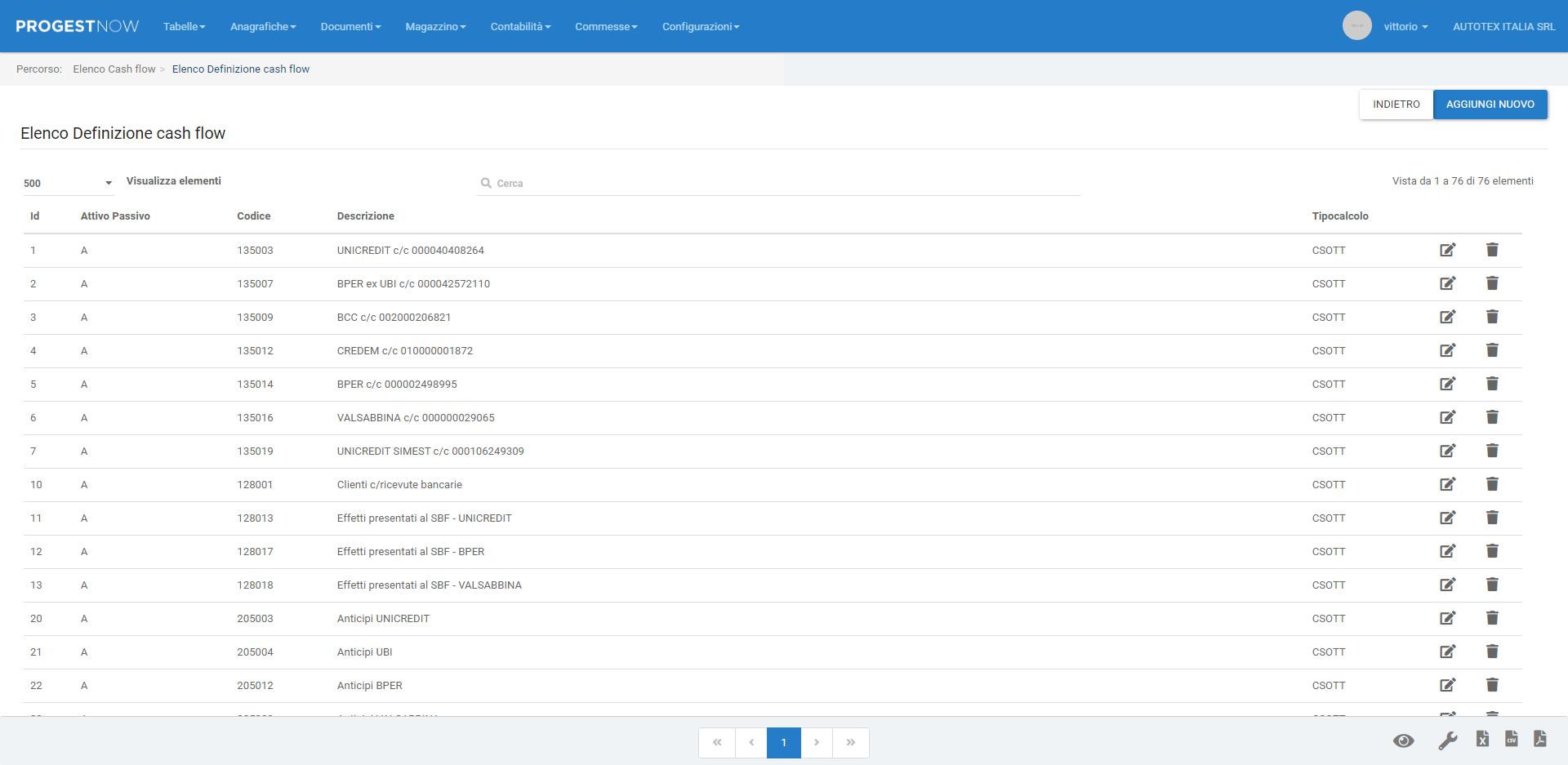Open the 500 elements per page dropdown
Image resolution: width=1568 pixels, height=765 pixels.
(68, 183)
